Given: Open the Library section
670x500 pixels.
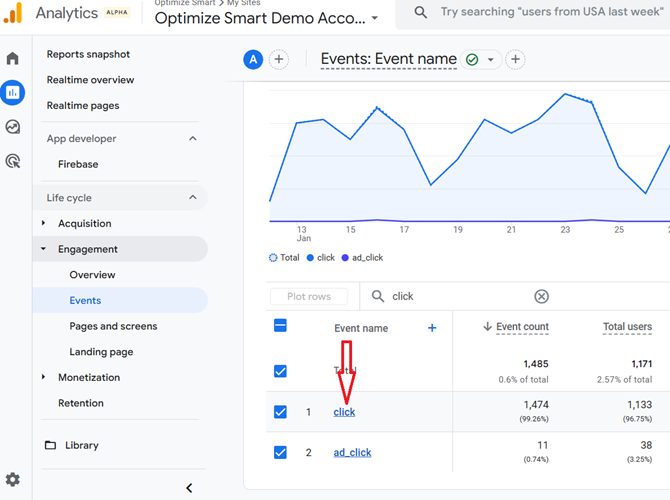Looking at the screenshot, I should click(82, 445).
